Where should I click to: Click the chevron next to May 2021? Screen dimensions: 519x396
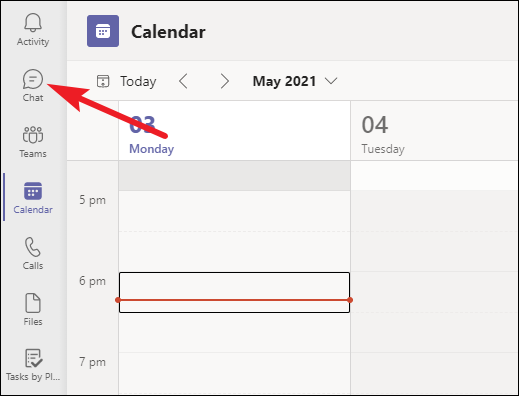pos(331,81)
